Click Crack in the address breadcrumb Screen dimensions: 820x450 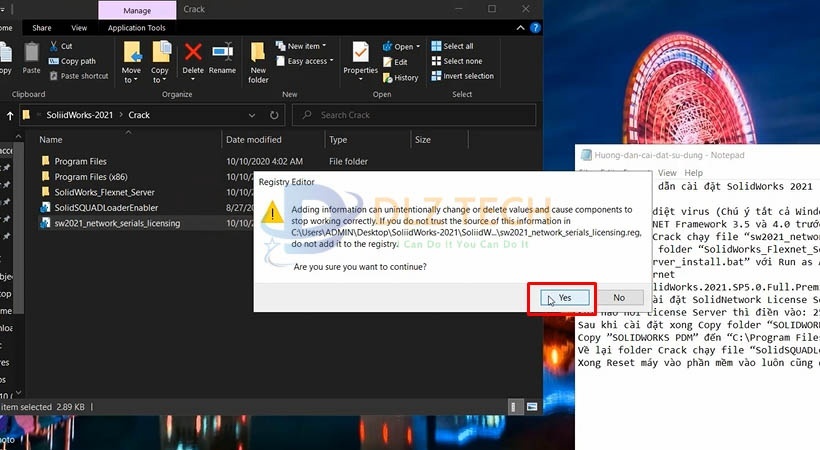coord(139,115)
